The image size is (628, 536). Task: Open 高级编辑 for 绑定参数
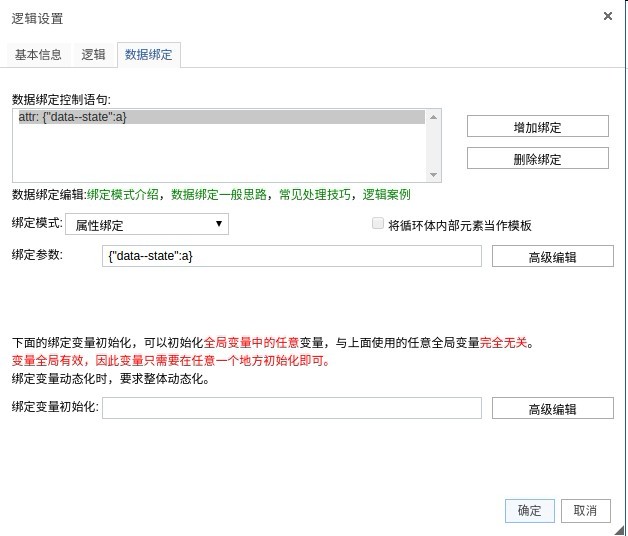(x=553, y=256)
